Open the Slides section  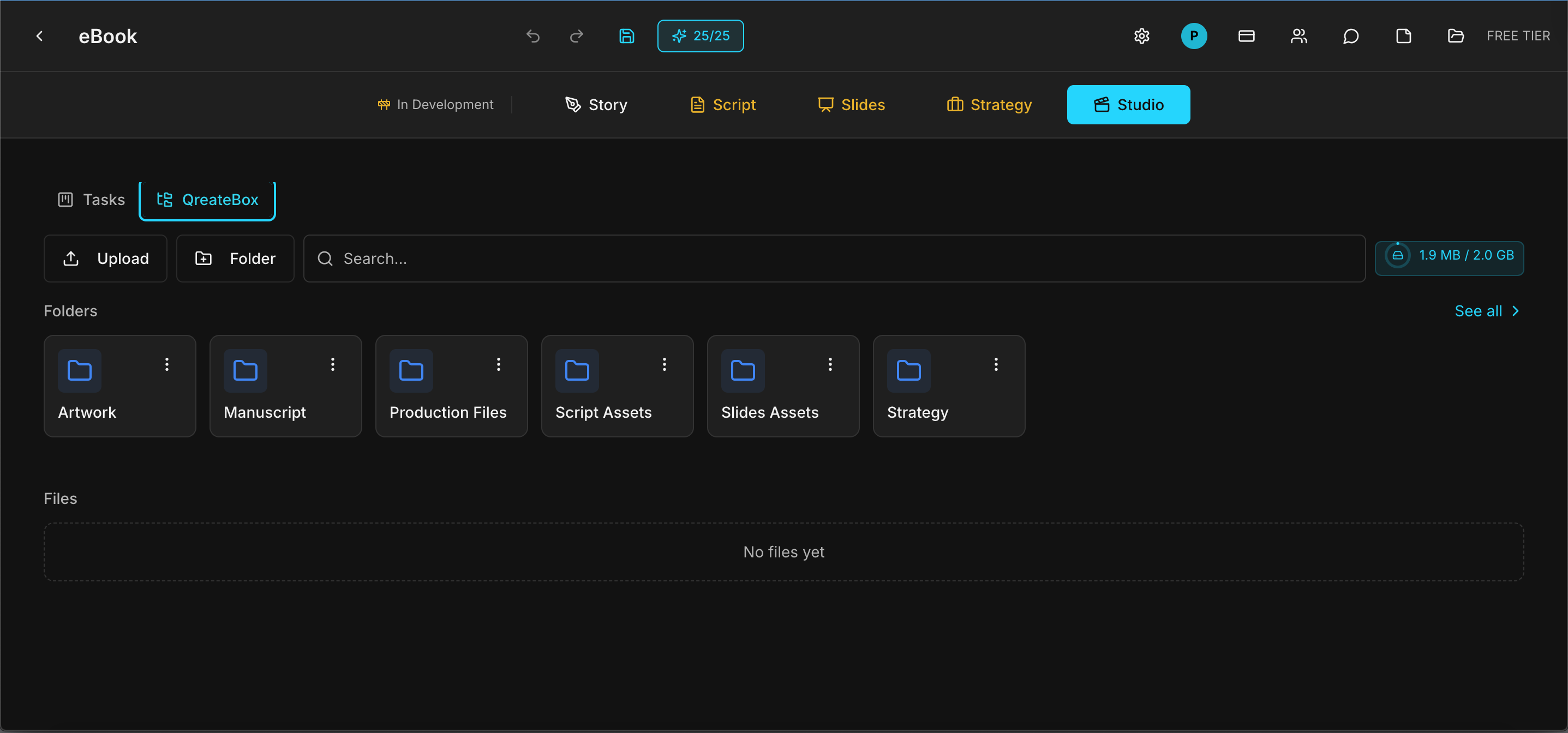tap(851, 104)
